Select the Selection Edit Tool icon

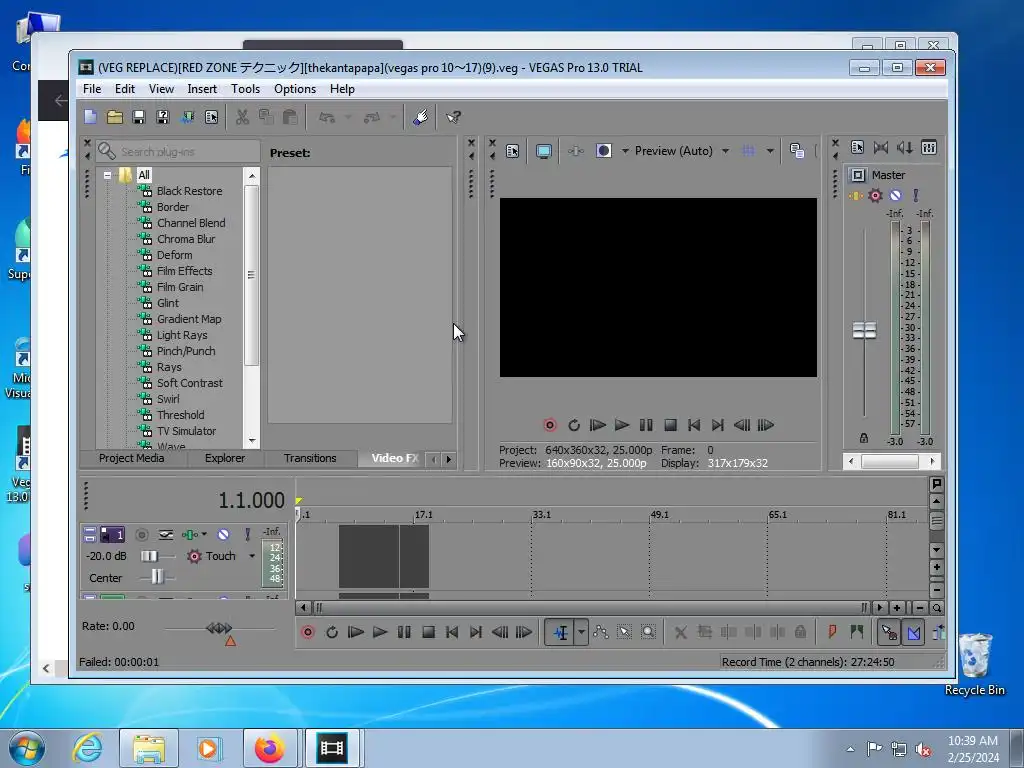pyautogui.click(x=624, y=632)
